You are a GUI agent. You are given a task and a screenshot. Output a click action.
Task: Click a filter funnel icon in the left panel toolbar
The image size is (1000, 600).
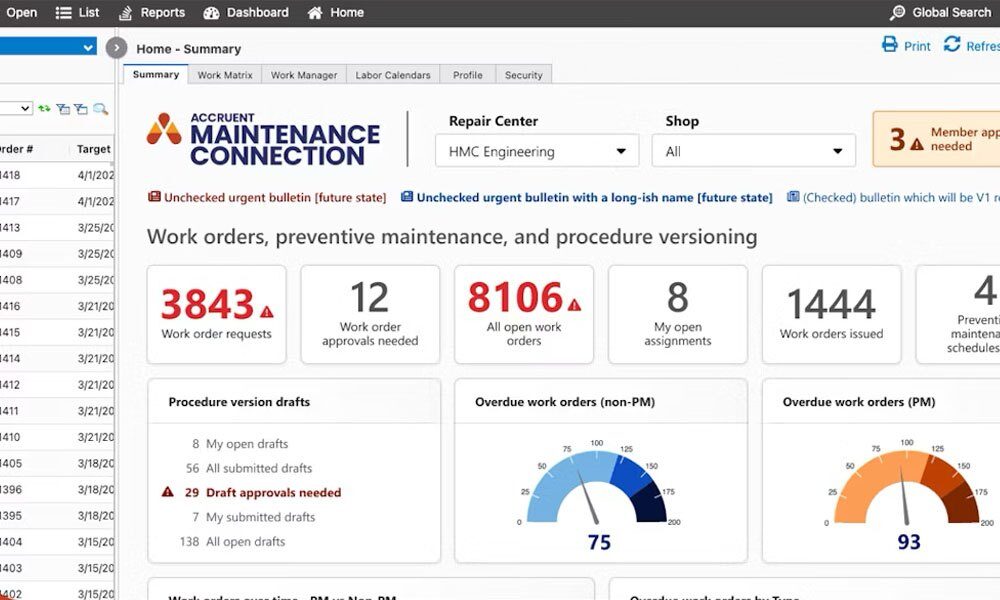point(63,109)
